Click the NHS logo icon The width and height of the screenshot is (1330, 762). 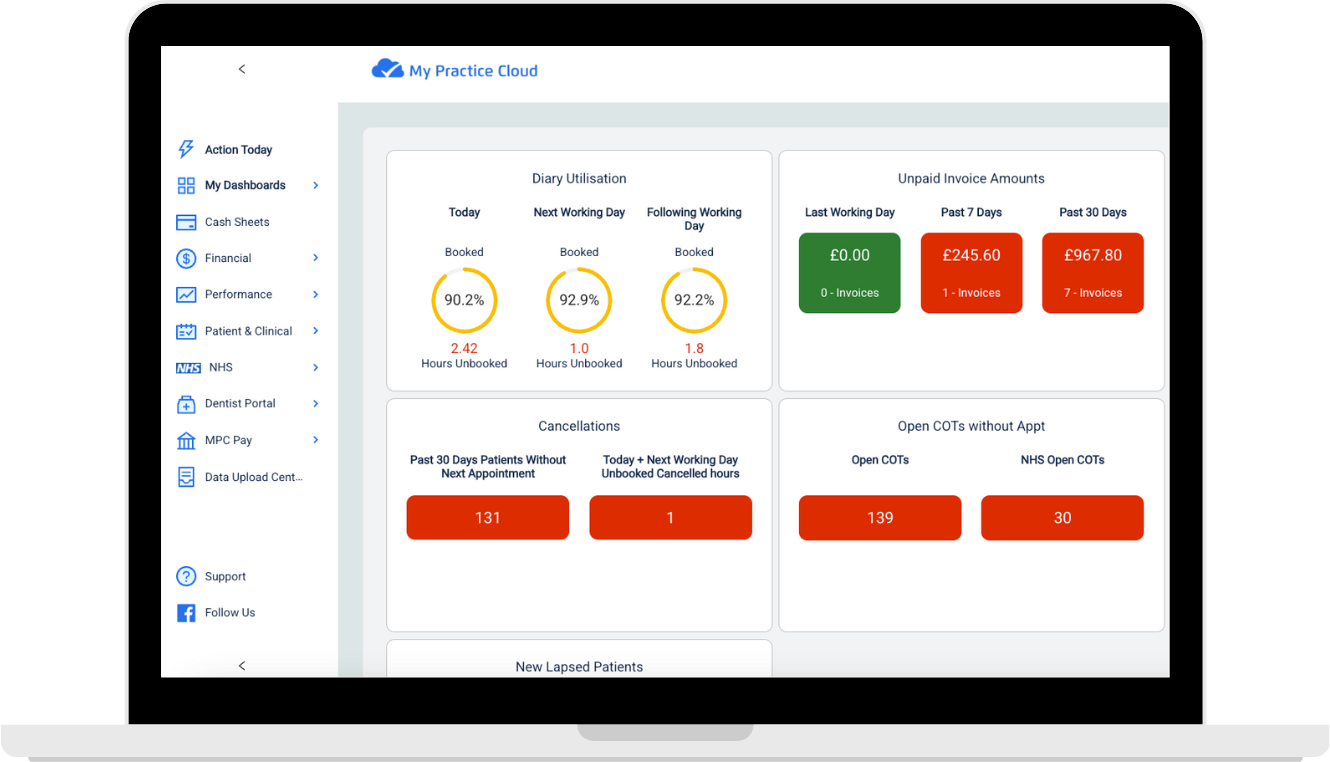[188, 368]
